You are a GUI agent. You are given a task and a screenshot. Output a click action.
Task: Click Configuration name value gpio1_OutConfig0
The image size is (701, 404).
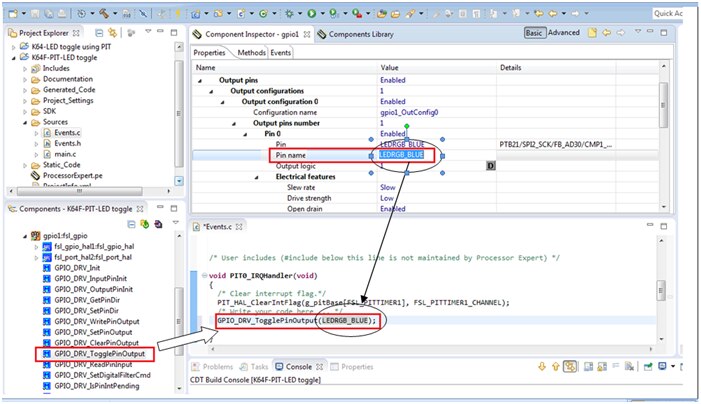(409, 112)
